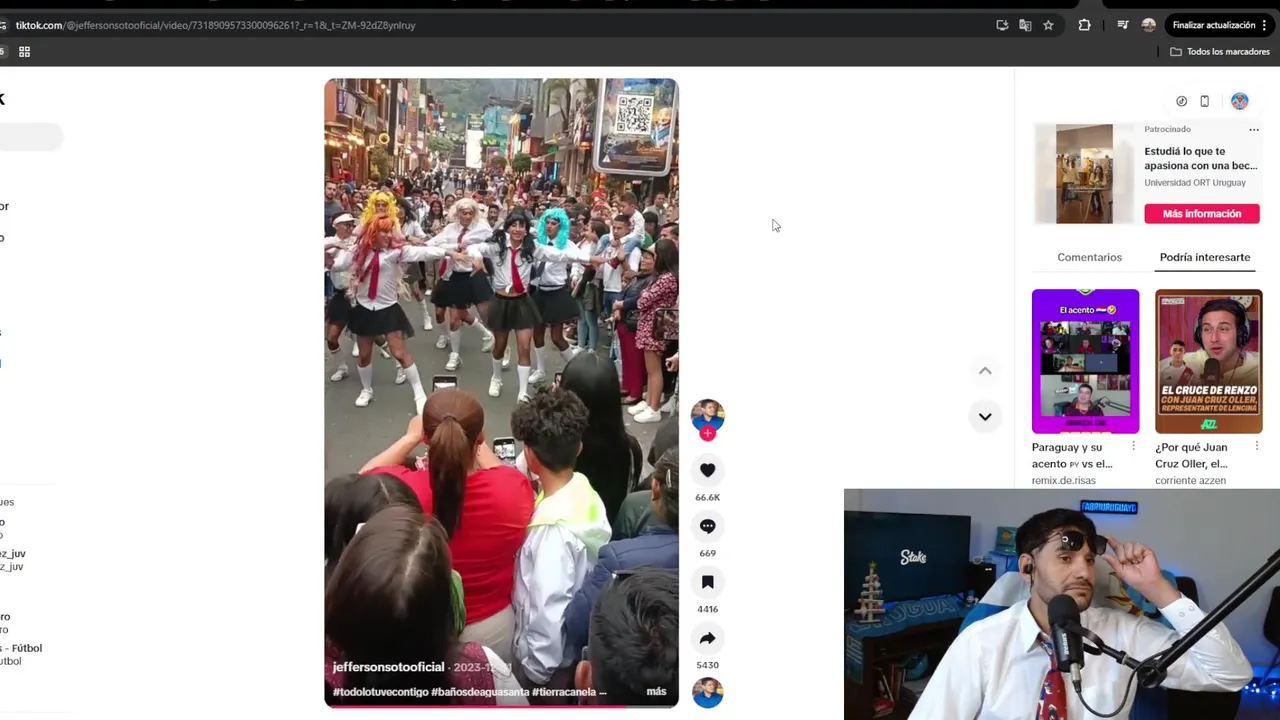Switch to the Comentarios tab
Screen dimensions: 1280x720
click(1089, 257)
